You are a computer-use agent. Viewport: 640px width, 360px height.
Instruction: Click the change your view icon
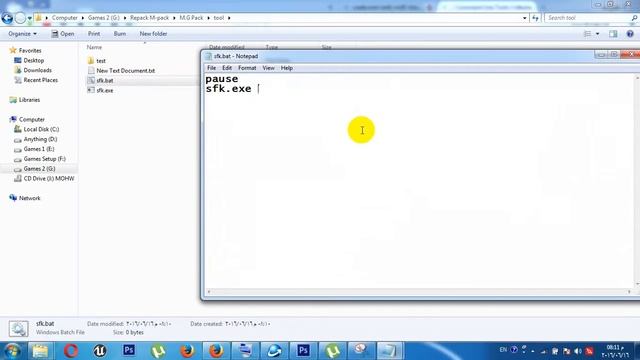(x=587, y=34)
